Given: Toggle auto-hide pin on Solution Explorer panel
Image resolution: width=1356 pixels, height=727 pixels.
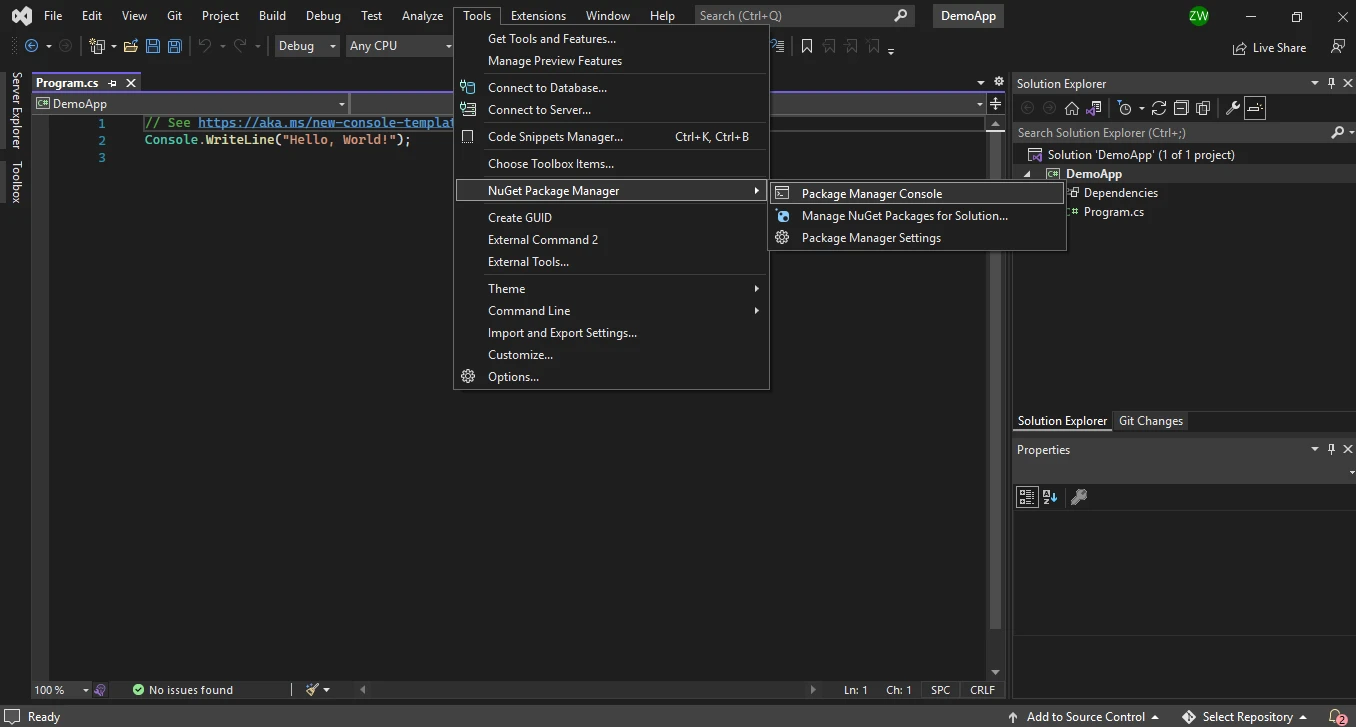Looking at the screenshot, I should point(1331,83).
